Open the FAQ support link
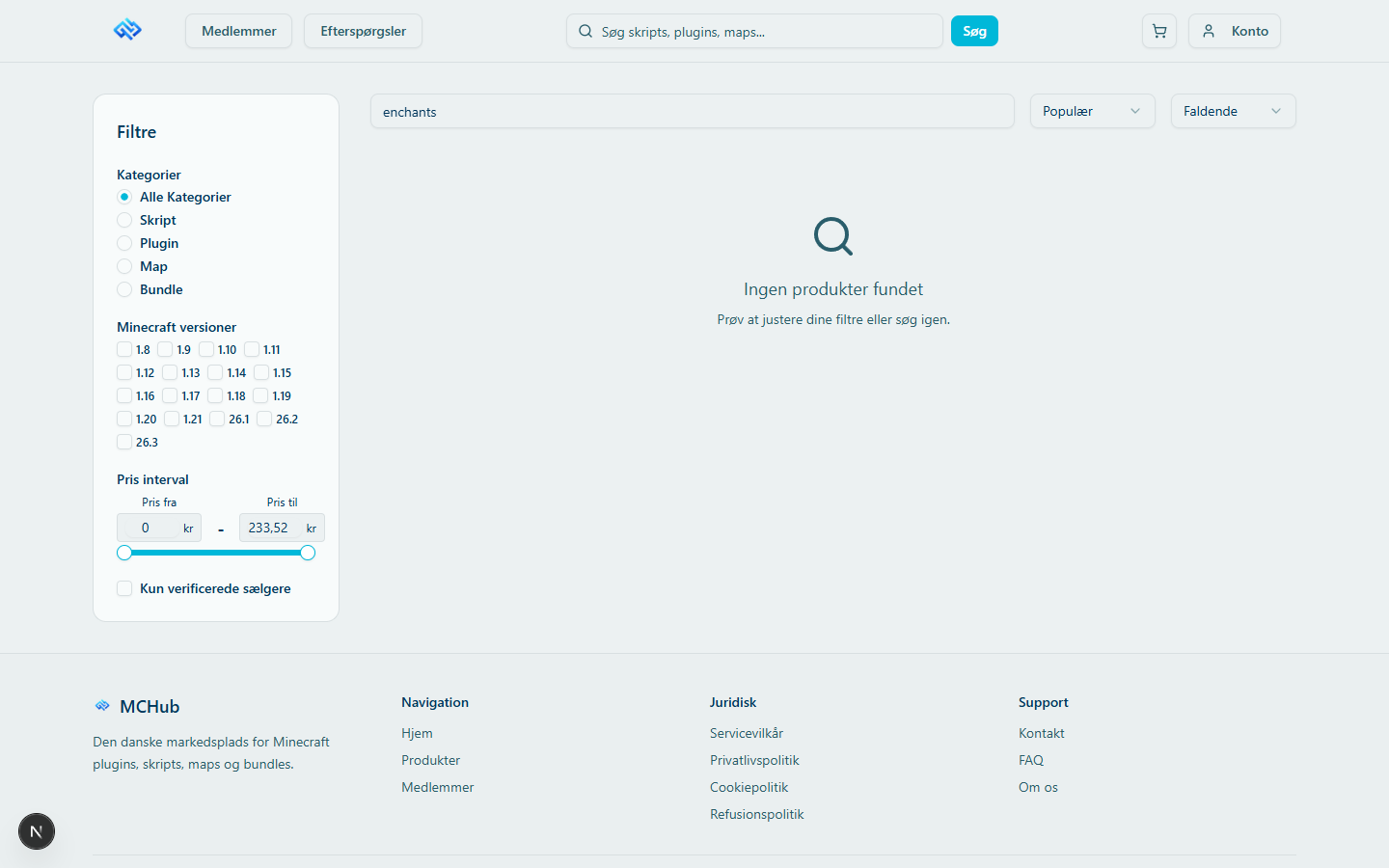Viewport: 1389px width, 868px height. (1031, 760)
